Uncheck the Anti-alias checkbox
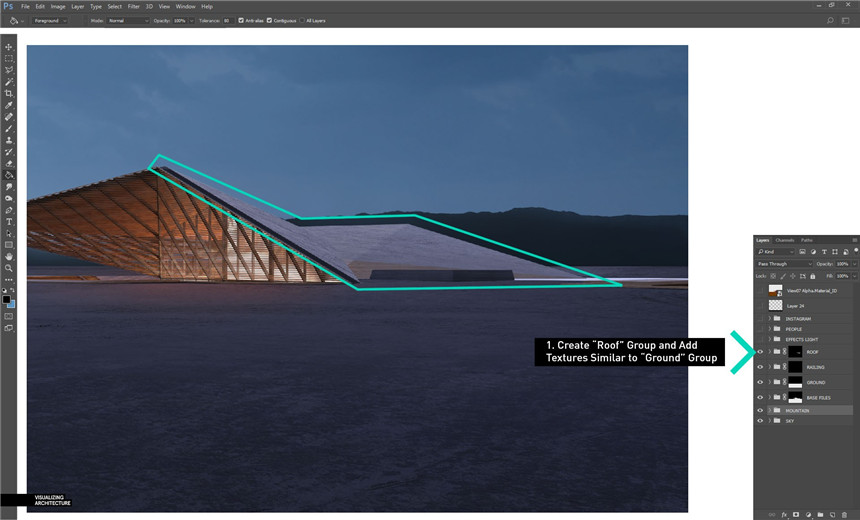The height and width of the screenshot is (520, 860). point(240,20)
